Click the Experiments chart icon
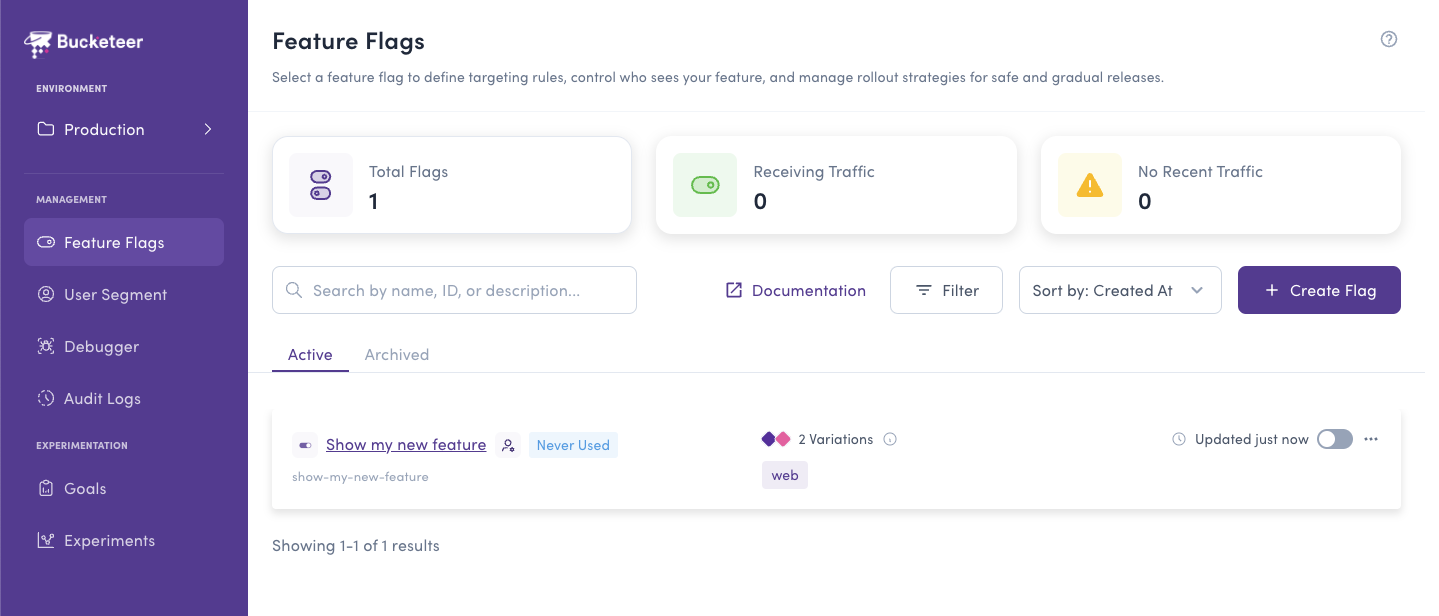 click(45, 540)
